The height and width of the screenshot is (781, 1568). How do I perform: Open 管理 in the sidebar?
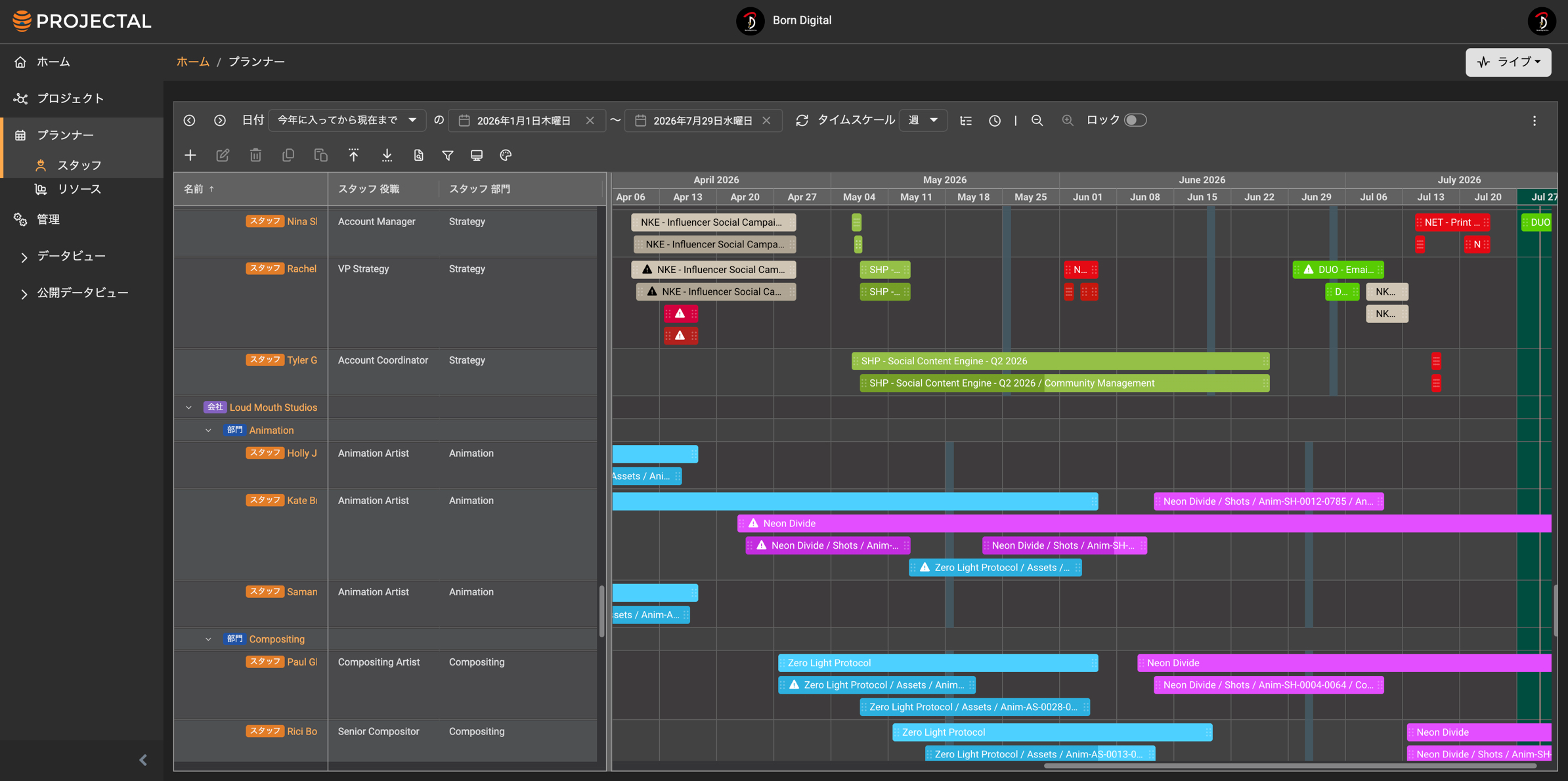pos(48,220)
